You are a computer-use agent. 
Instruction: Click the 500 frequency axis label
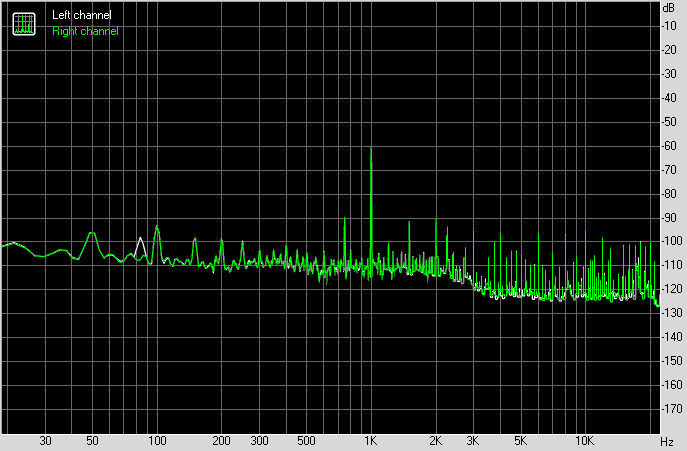coord(306,441)
